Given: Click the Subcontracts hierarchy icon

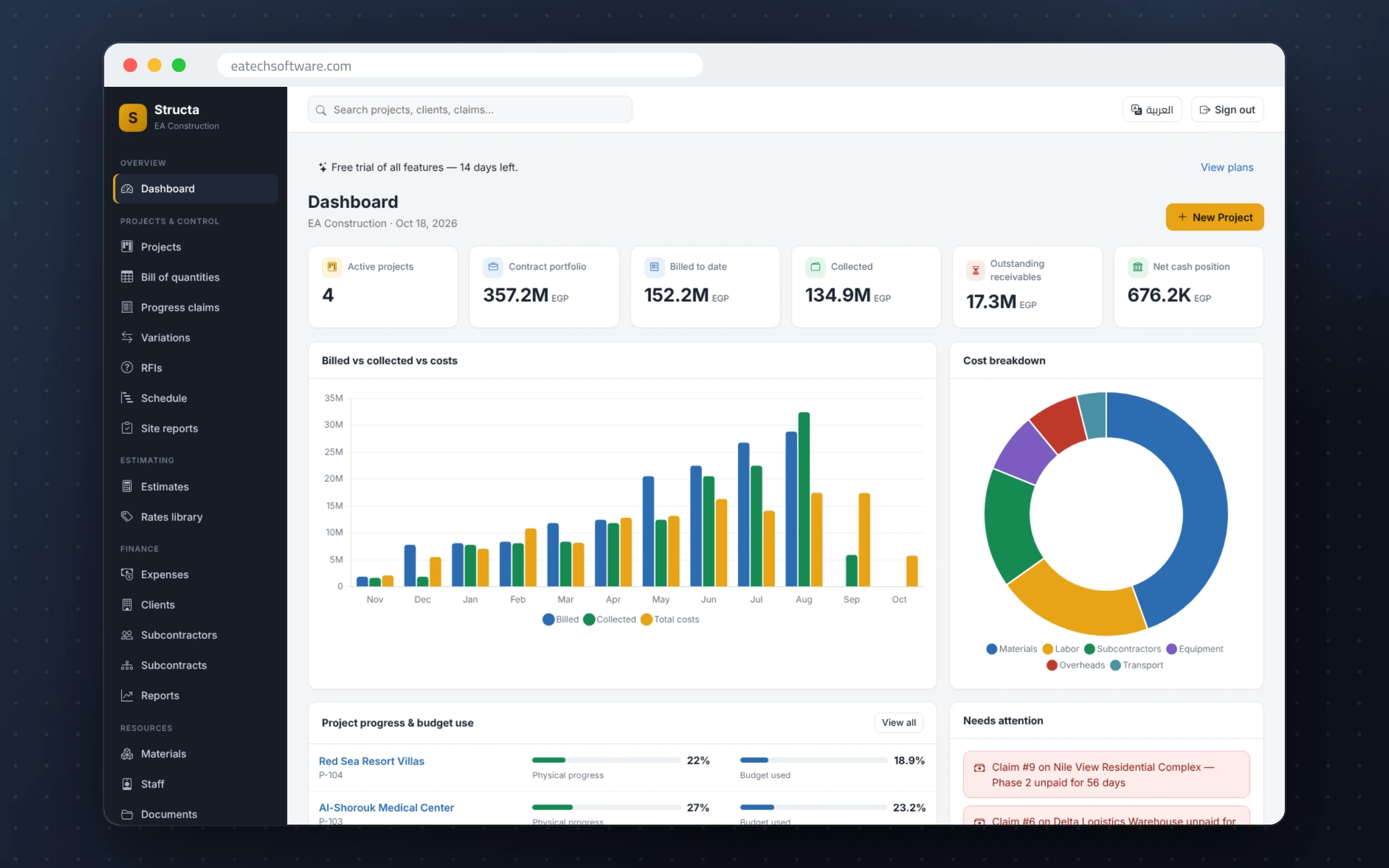Looking at the screenshot, I should [x=127, y=665].
